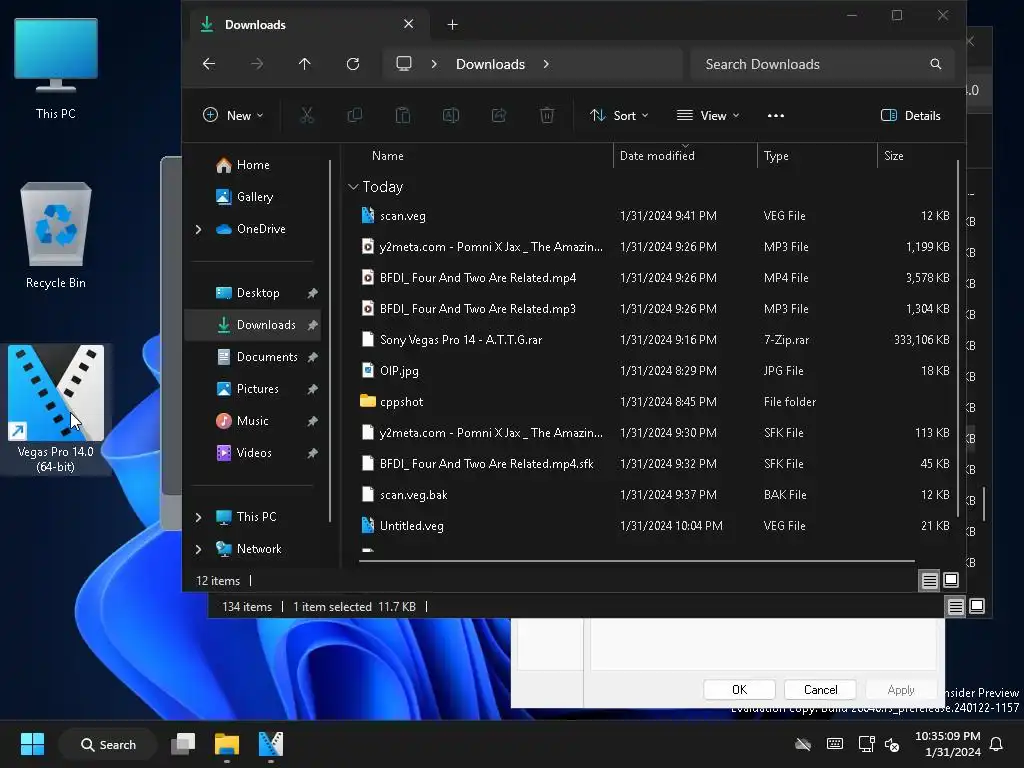
Task: Expand the OneDrive tree node
Action: [x=199, y=229]
